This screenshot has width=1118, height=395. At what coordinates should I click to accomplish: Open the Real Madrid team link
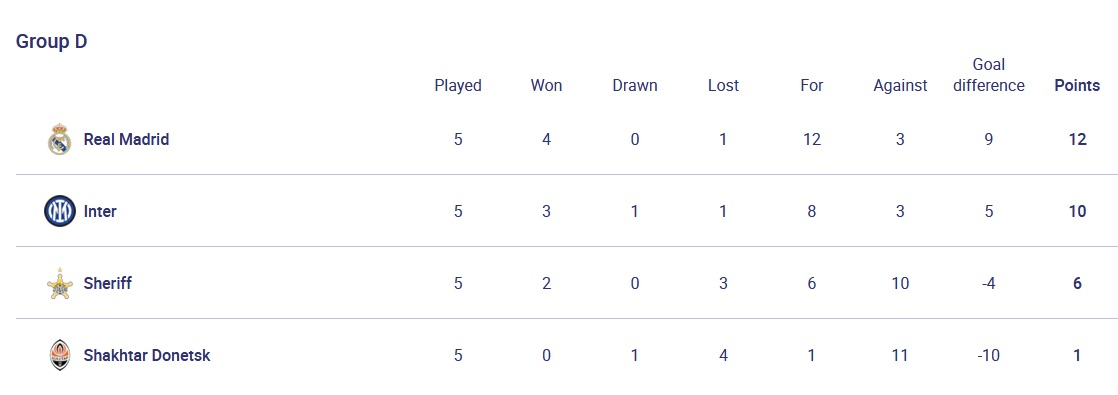point(126,139)
